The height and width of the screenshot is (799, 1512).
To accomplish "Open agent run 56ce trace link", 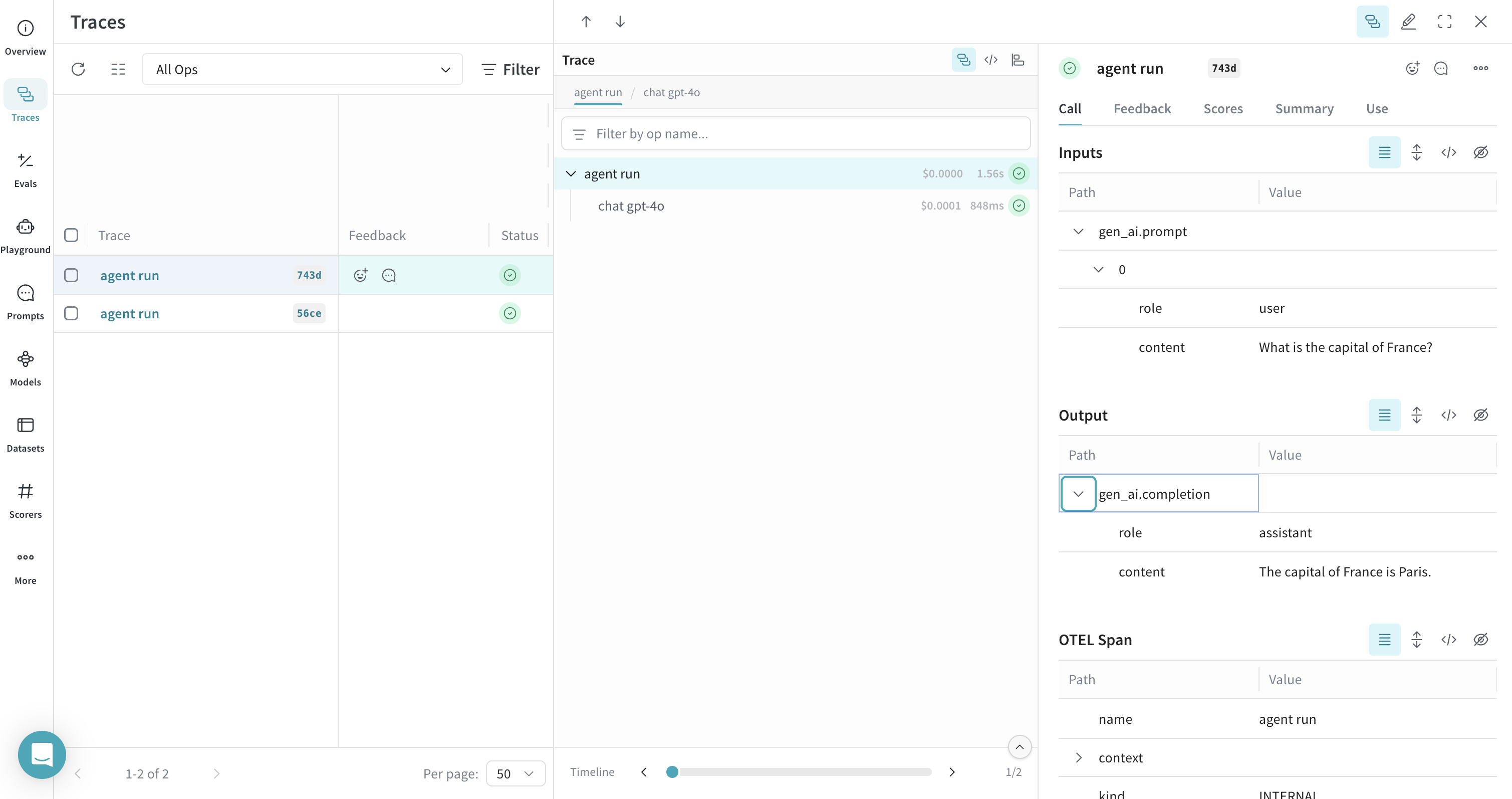I will (129, 313).
